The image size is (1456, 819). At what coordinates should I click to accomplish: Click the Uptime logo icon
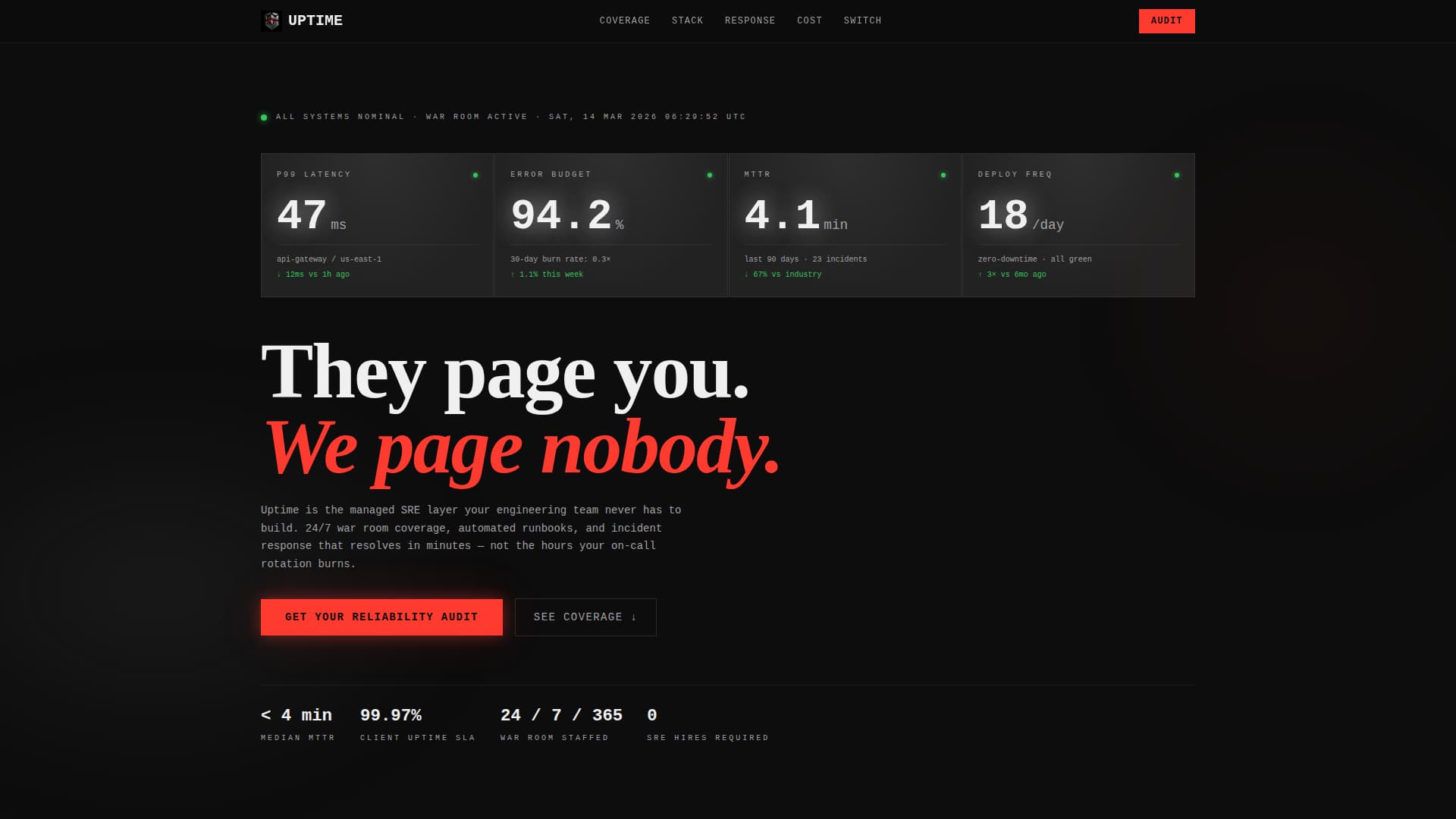271,20
